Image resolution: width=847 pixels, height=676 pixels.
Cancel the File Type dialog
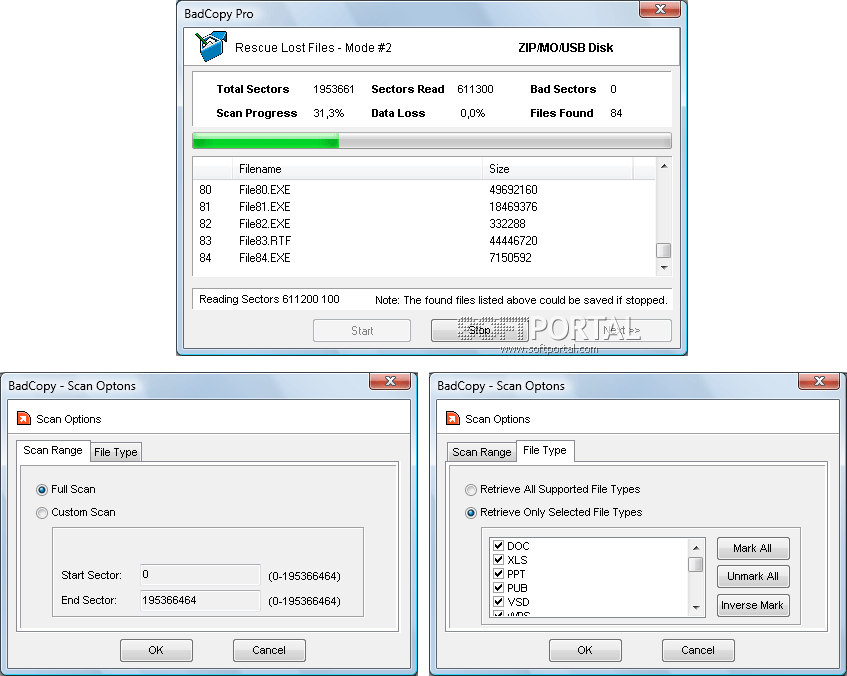pos(698,650)
